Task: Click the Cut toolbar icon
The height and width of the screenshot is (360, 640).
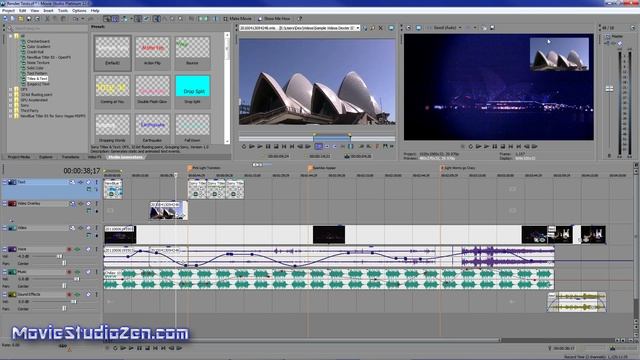Action: pos(47,19)
